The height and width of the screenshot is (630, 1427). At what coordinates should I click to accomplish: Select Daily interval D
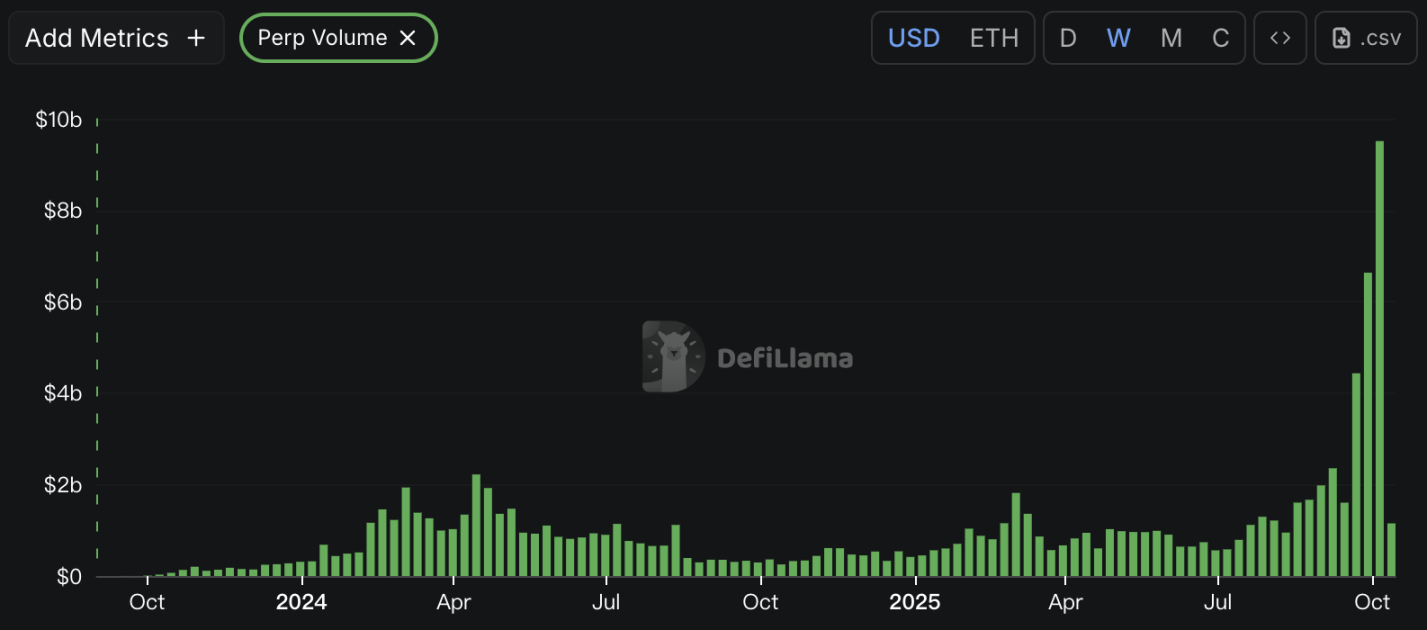1068,38
